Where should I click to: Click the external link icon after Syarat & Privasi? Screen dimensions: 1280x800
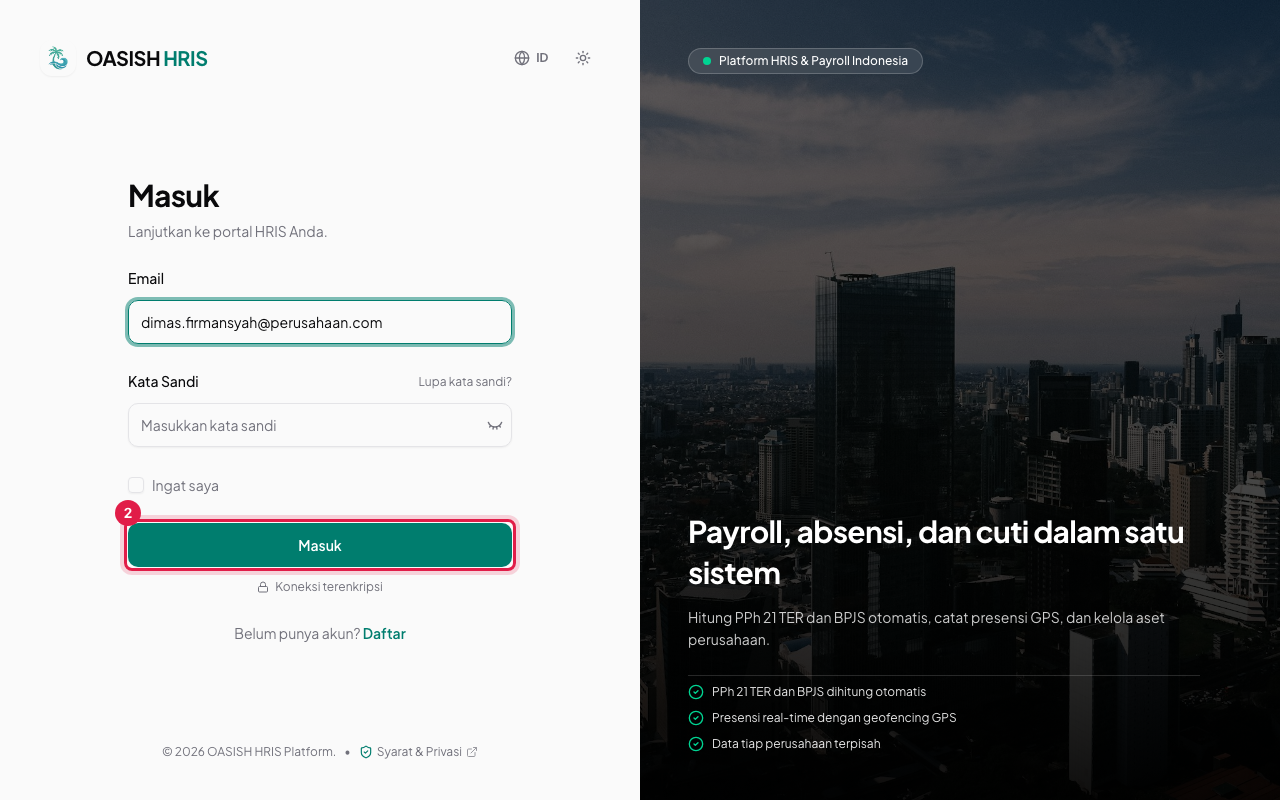472,752
